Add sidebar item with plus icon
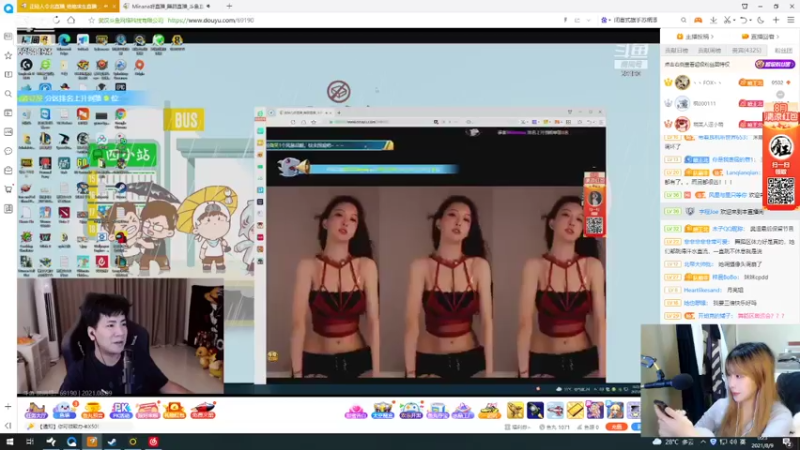The width and height of the screenshot is (800, 450). [x=8, y=407]
